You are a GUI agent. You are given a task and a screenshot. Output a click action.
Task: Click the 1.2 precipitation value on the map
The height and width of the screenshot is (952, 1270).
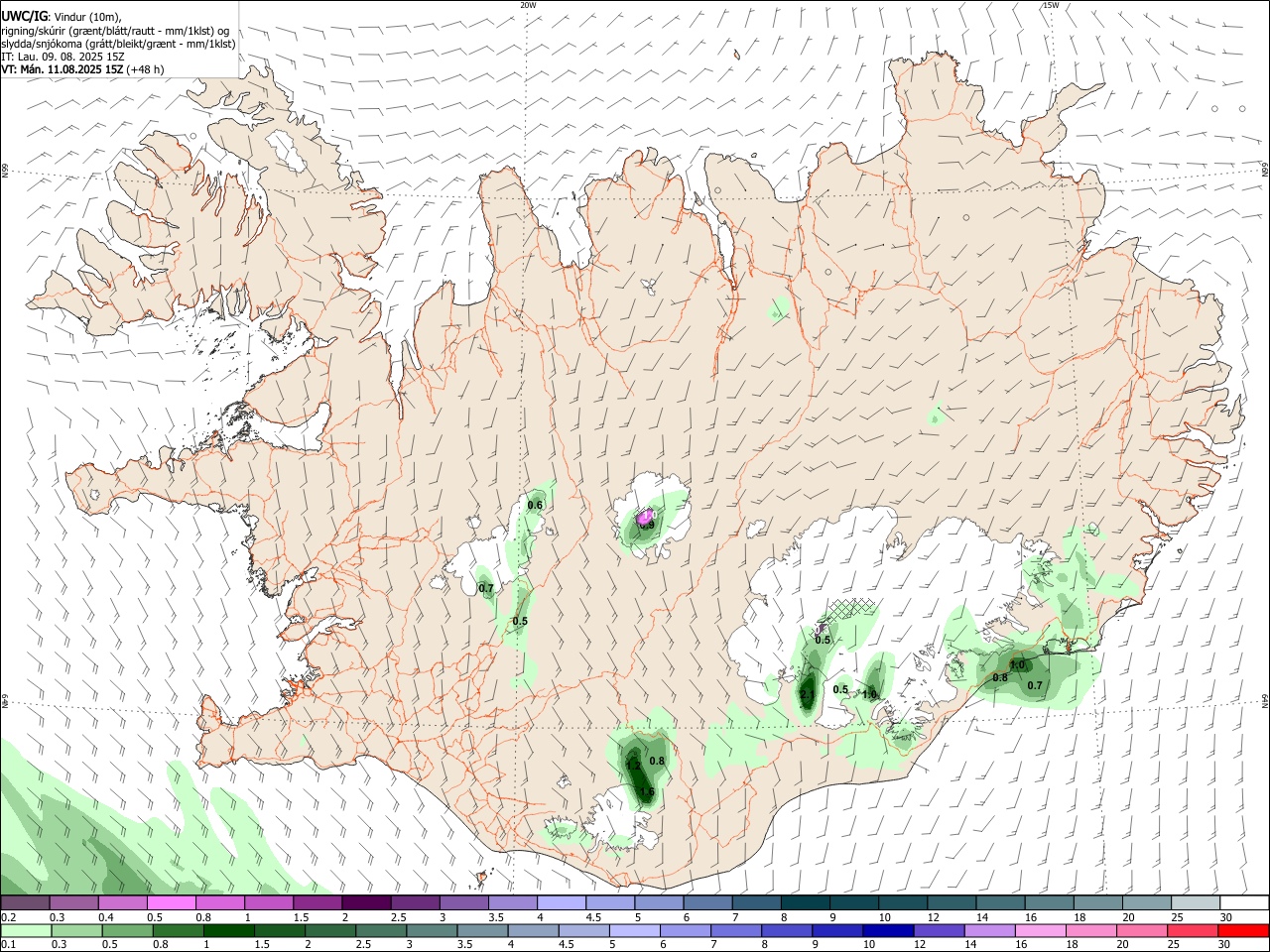pyautogui.click(x=633, y=766)
